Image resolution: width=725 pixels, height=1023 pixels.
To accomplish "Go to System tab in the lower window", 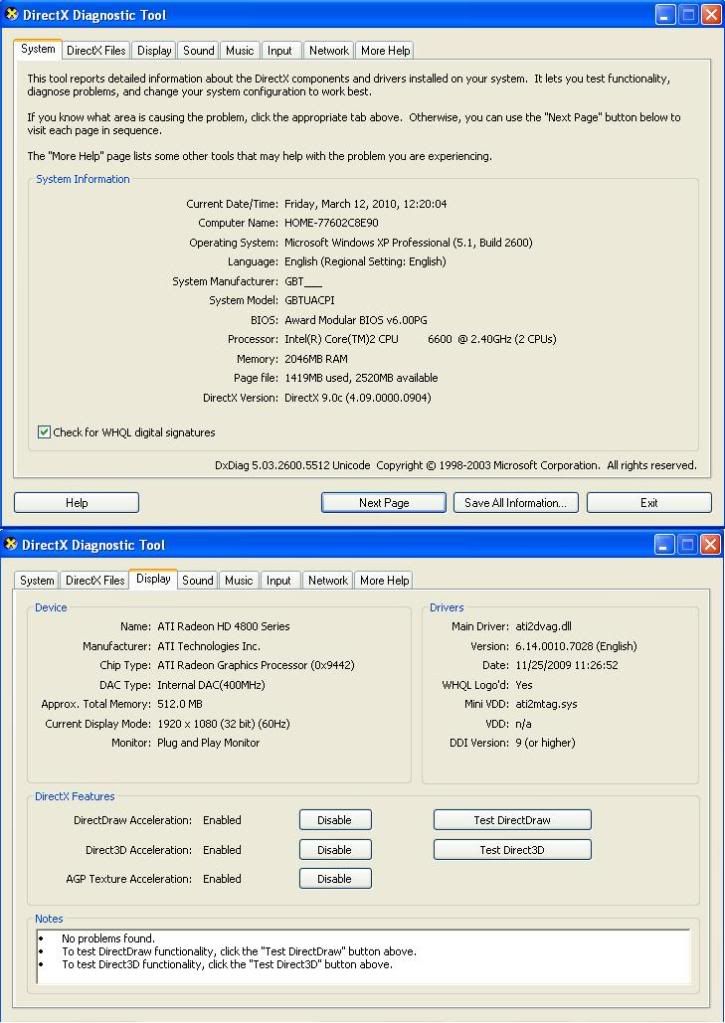I will (x=37, y=581).
